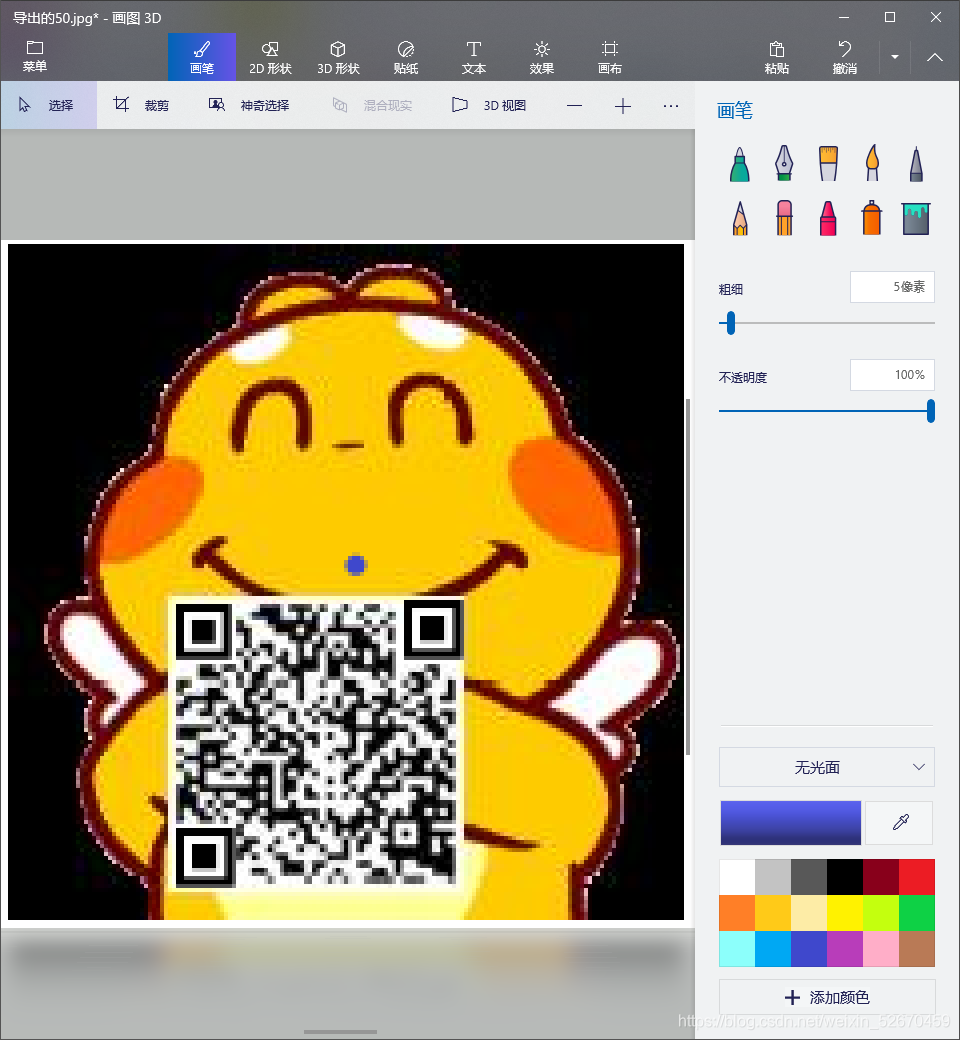
Task: Open the 贴纸 stickers tab
Action: (405, 57)
